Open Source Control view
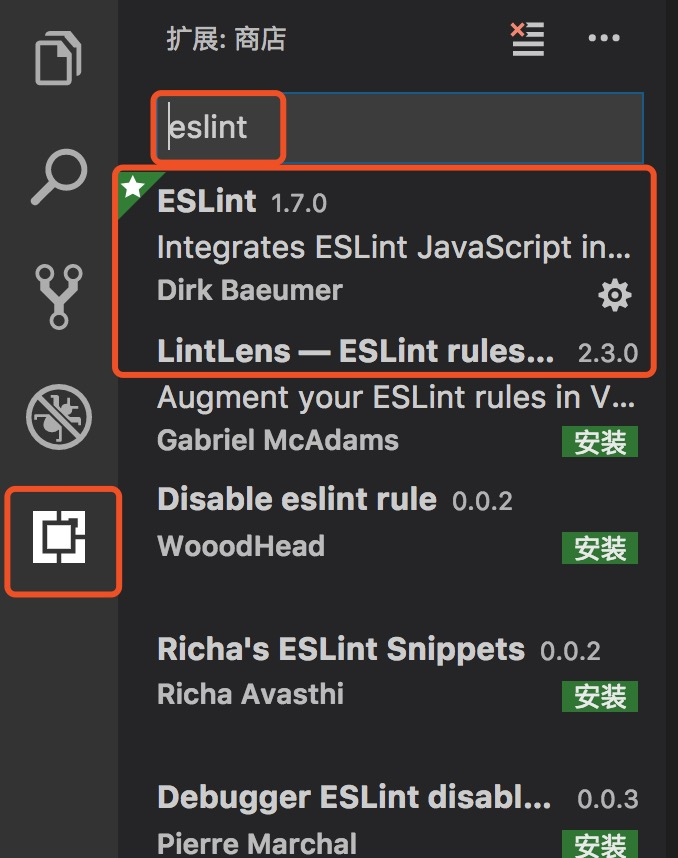678x858 pixels. click(x=59, y=297)
